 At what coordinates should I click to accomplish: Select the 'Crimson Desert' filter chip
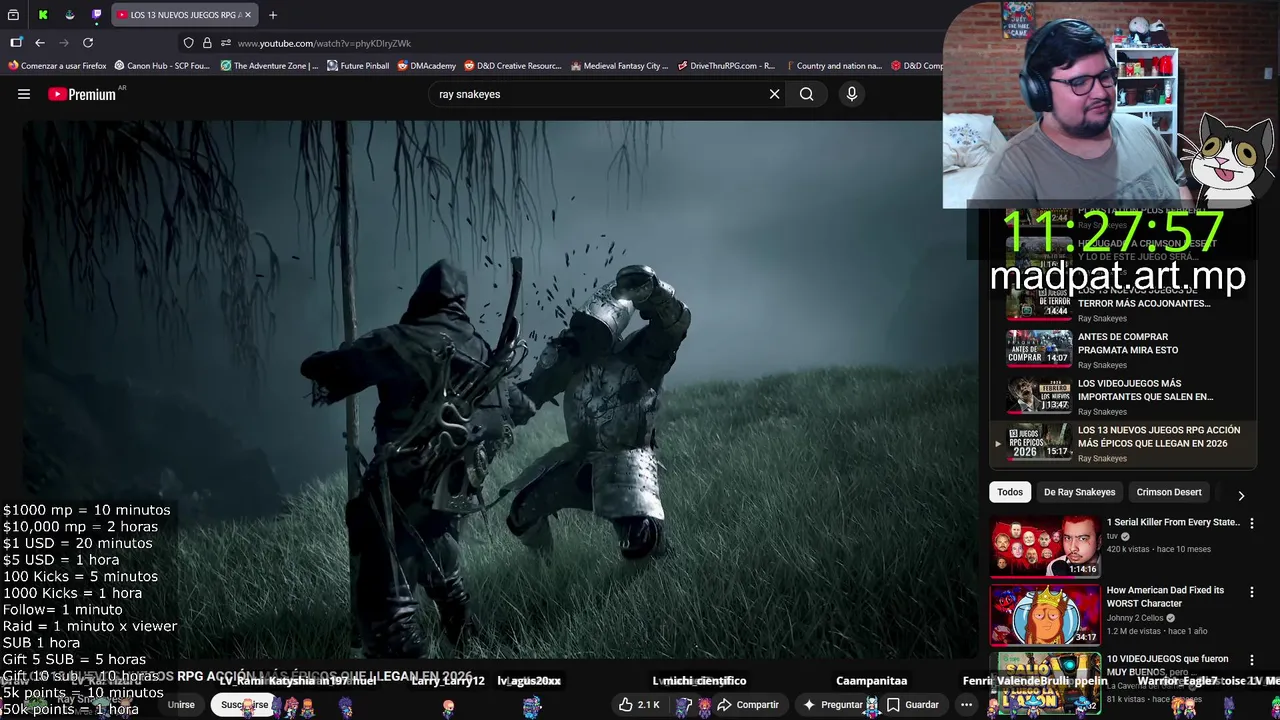point(1169,492)
